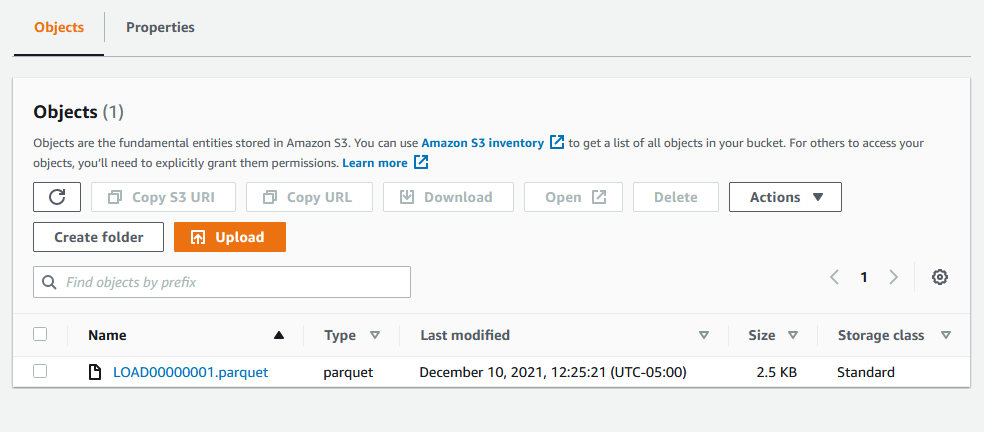The height and width of the screenshot is (432, 984).
Task: Sort by Last modified column arrow
Action: pos(704,335)
